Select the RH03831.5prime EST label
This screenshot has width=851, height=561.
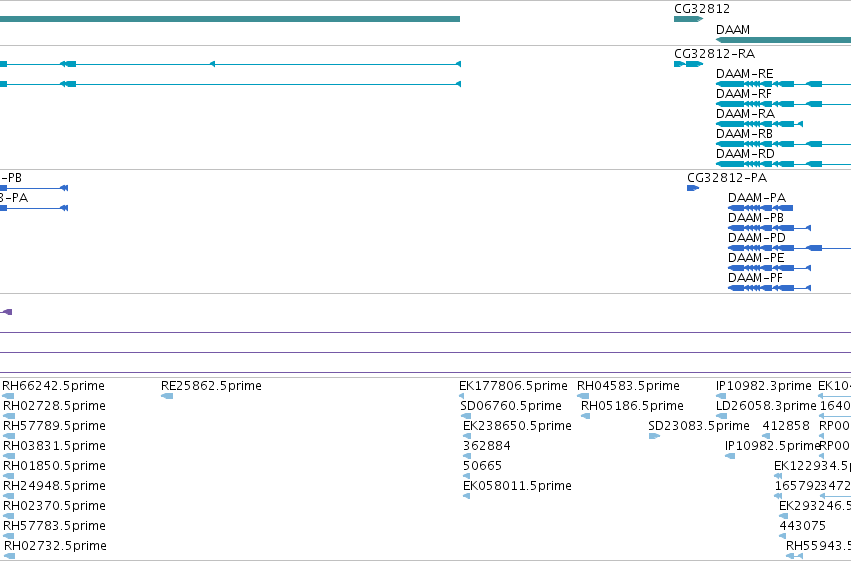pyautogui.click(x=54, y=446)
